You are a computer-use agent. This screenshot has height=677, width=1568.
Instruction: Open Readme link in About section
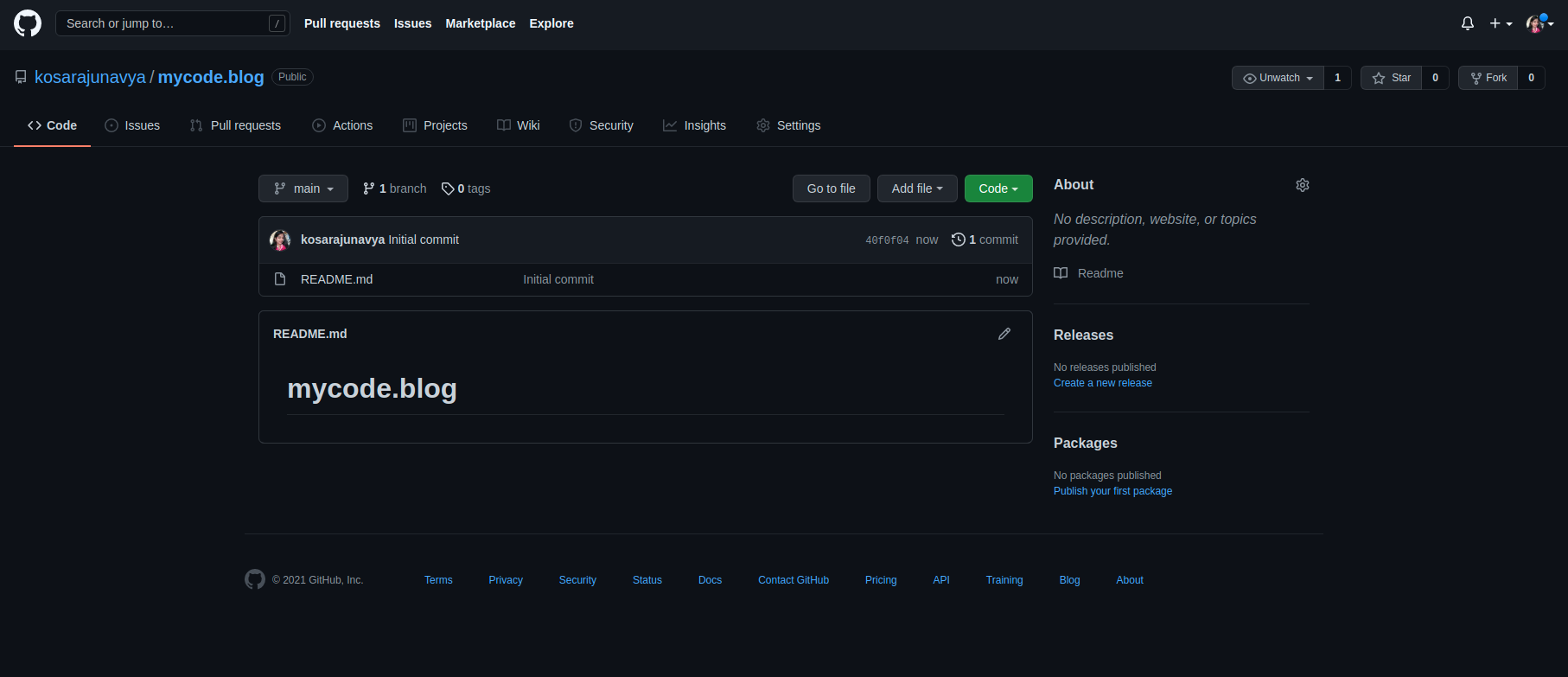pyautogui.click(x=1088, y=273)
